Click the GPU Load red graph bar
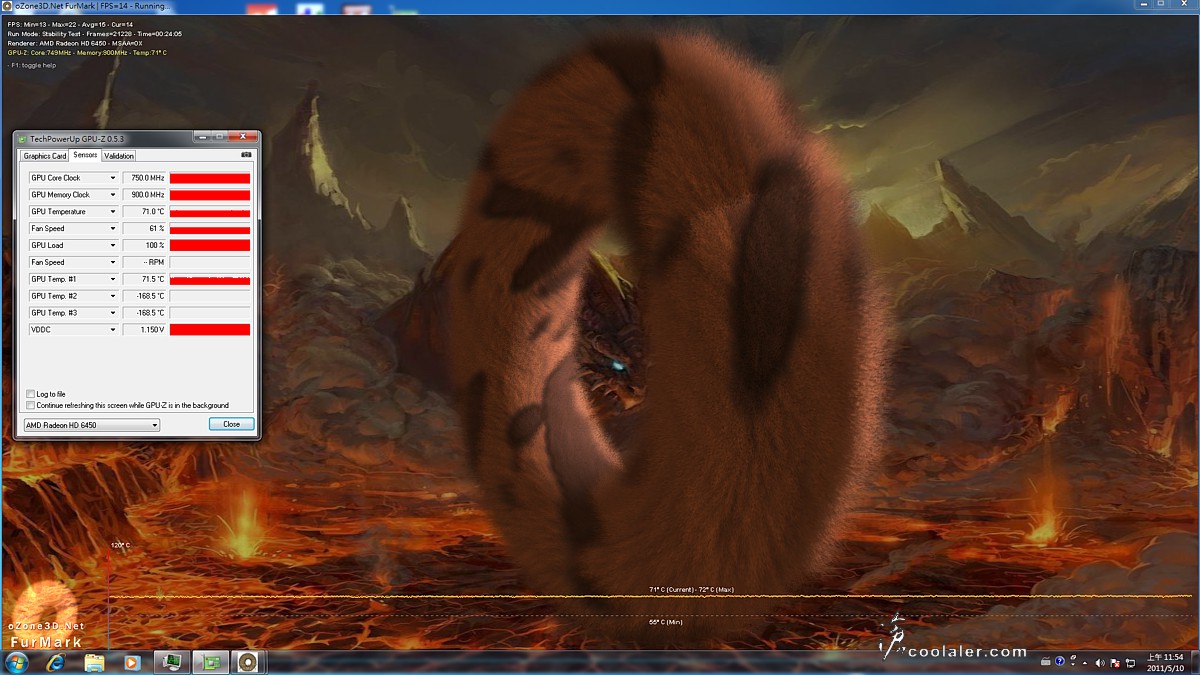This screenshot has height=675, width=1200. 210,245
